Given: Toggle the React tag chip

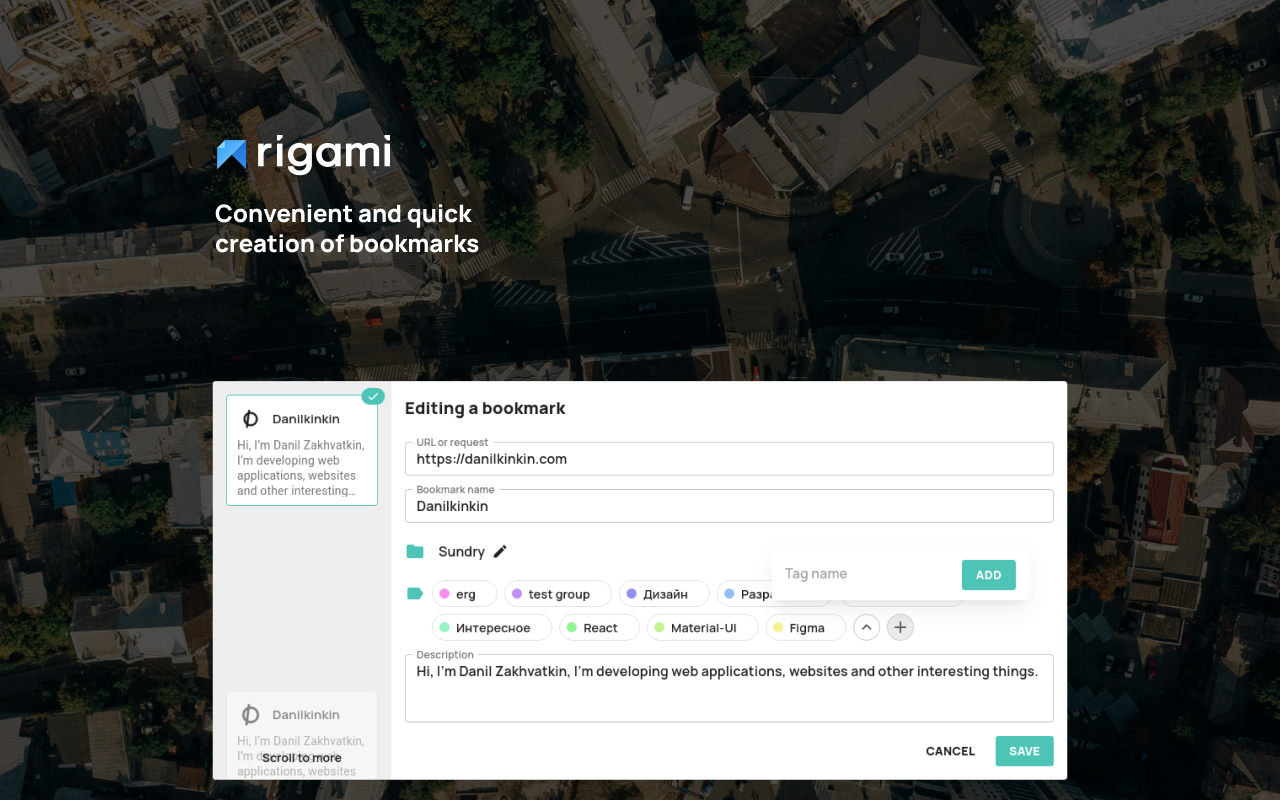Looking at the screenshot, I should click(599, 628).
